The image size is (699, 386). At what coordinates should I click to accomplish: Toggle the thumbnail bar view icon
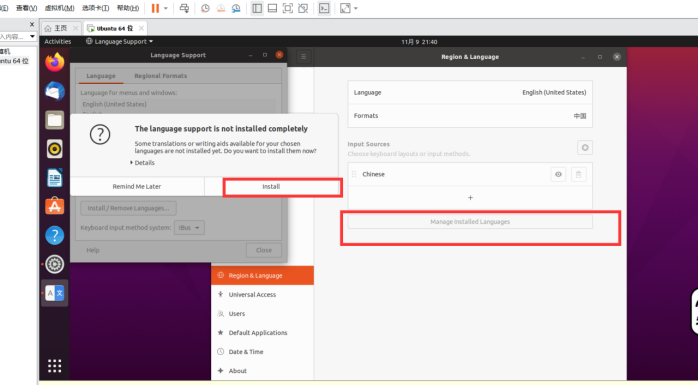tap(272, 8)
